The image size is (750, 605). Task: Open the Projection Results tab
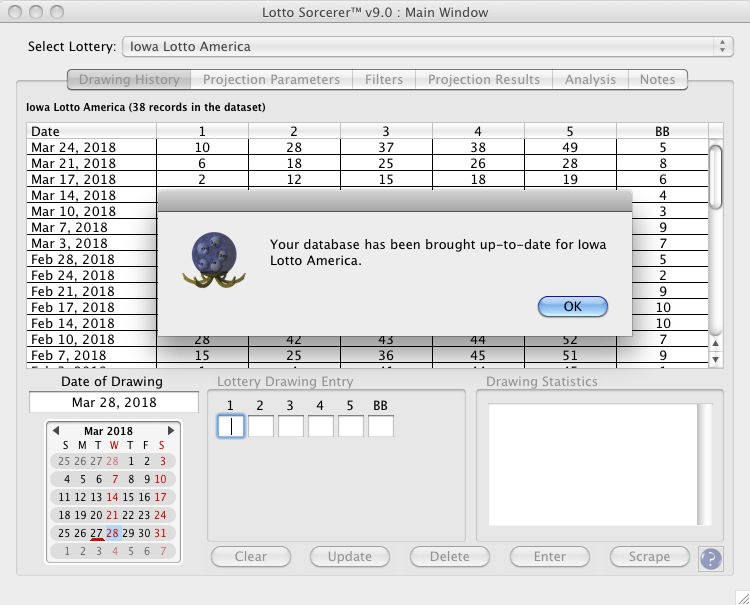click(x=484, y=79)
